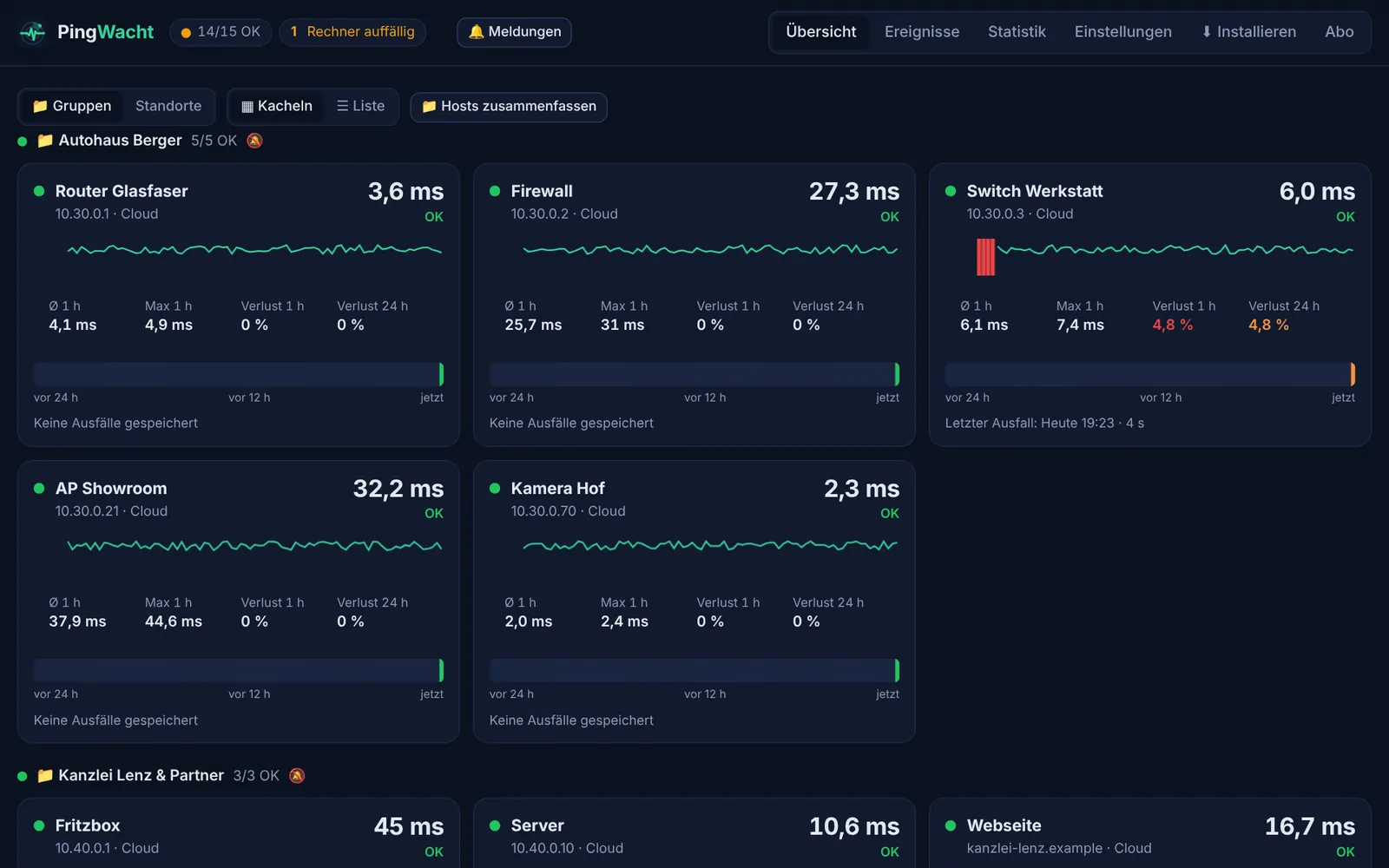Open the Router Glasfaser host card title
The height and width of the screenshot is (868, 1389).
point(122,191)
